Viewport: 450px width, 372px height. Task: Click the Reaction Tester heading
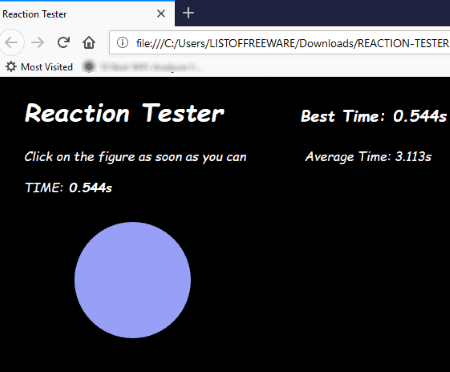[125, 113]
